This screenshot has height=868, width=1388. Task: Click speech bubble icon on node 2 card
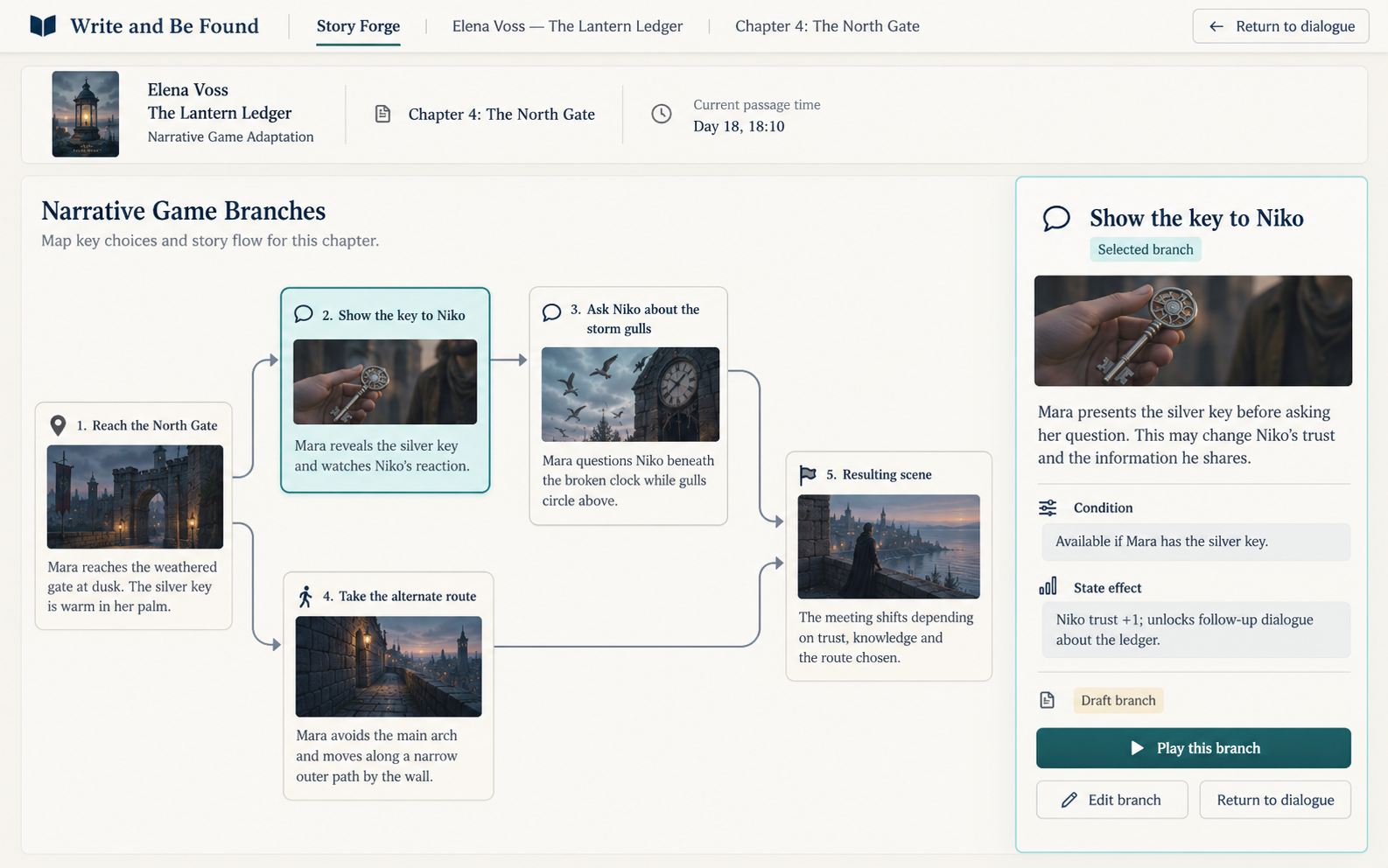point(304,314)
